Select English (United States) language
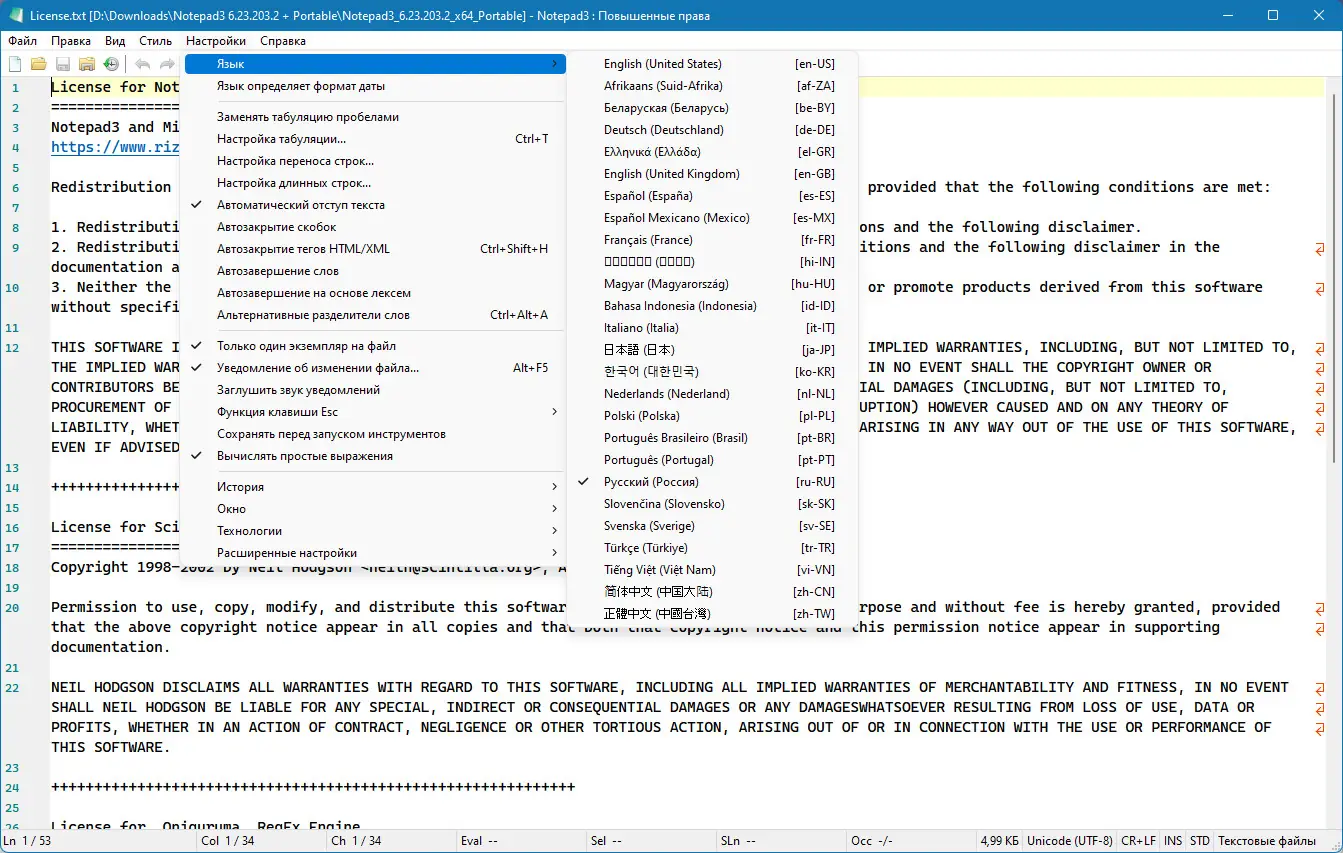1343x853 pixels. coord(712,64)
